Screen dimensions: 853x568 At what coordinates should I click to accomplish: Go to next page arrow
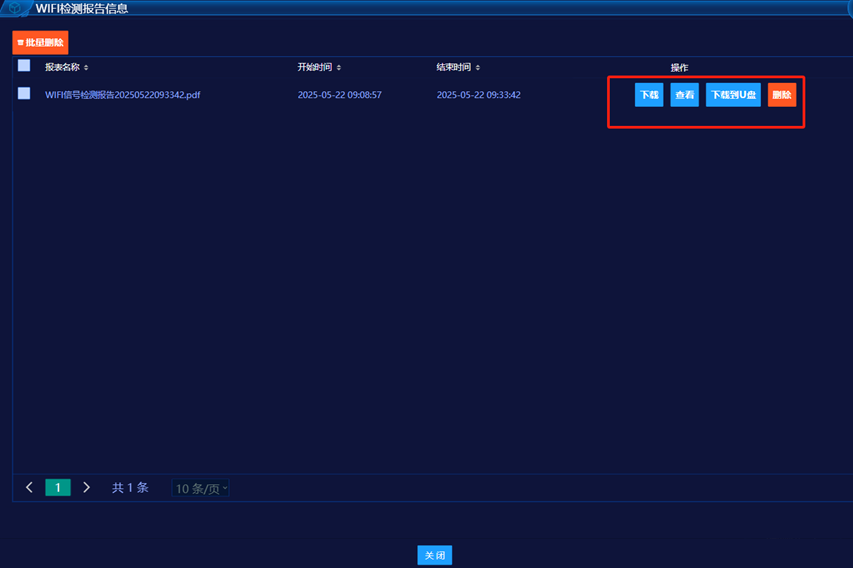86,487
